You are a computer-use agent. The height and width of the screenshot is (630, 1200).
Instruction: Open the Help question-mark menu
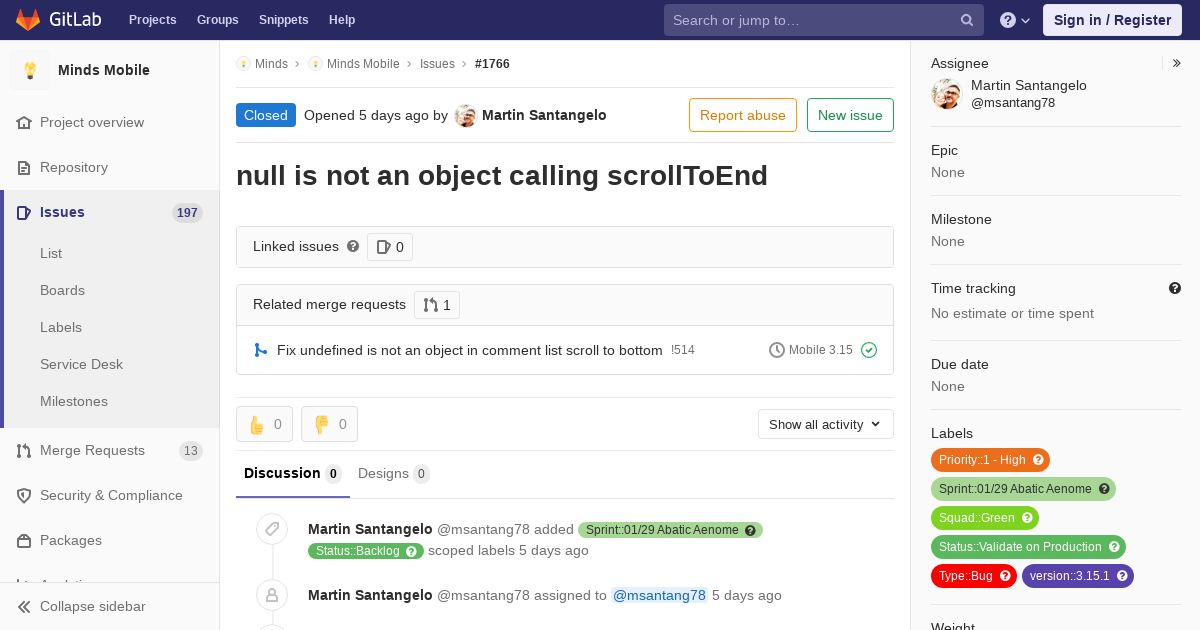pos(1015,20)
